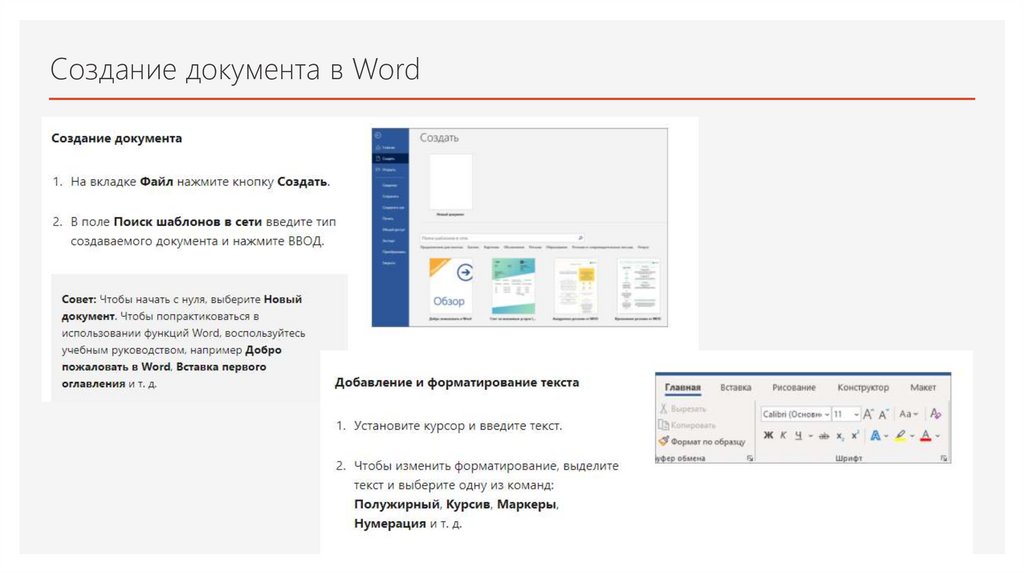The width and height of the screenshot is (1024, 574).
Task: Switch to the Главная ribbon tab
Action: 682,387
